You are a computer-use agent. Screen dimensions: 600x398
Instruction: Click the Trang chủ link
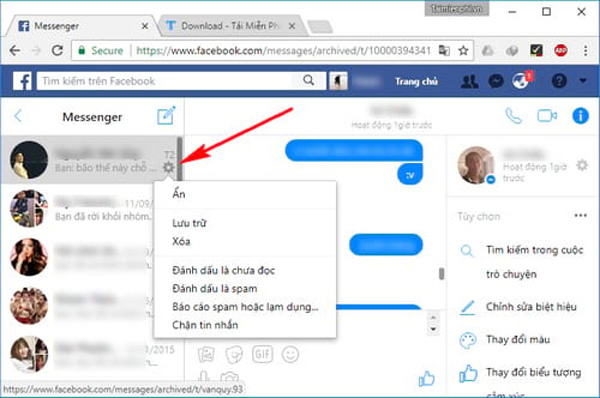(x=416, y=82)
